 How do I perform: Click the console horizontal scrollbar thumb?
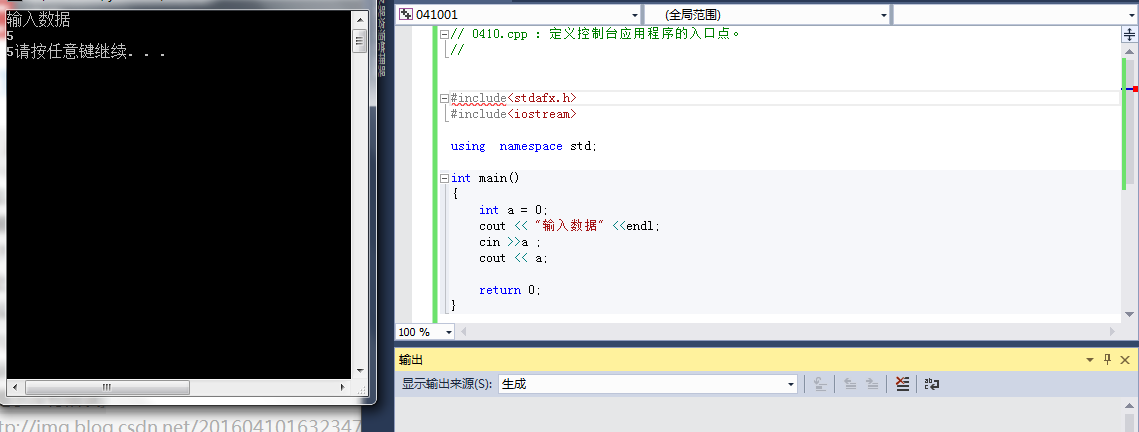coord(108,388)
